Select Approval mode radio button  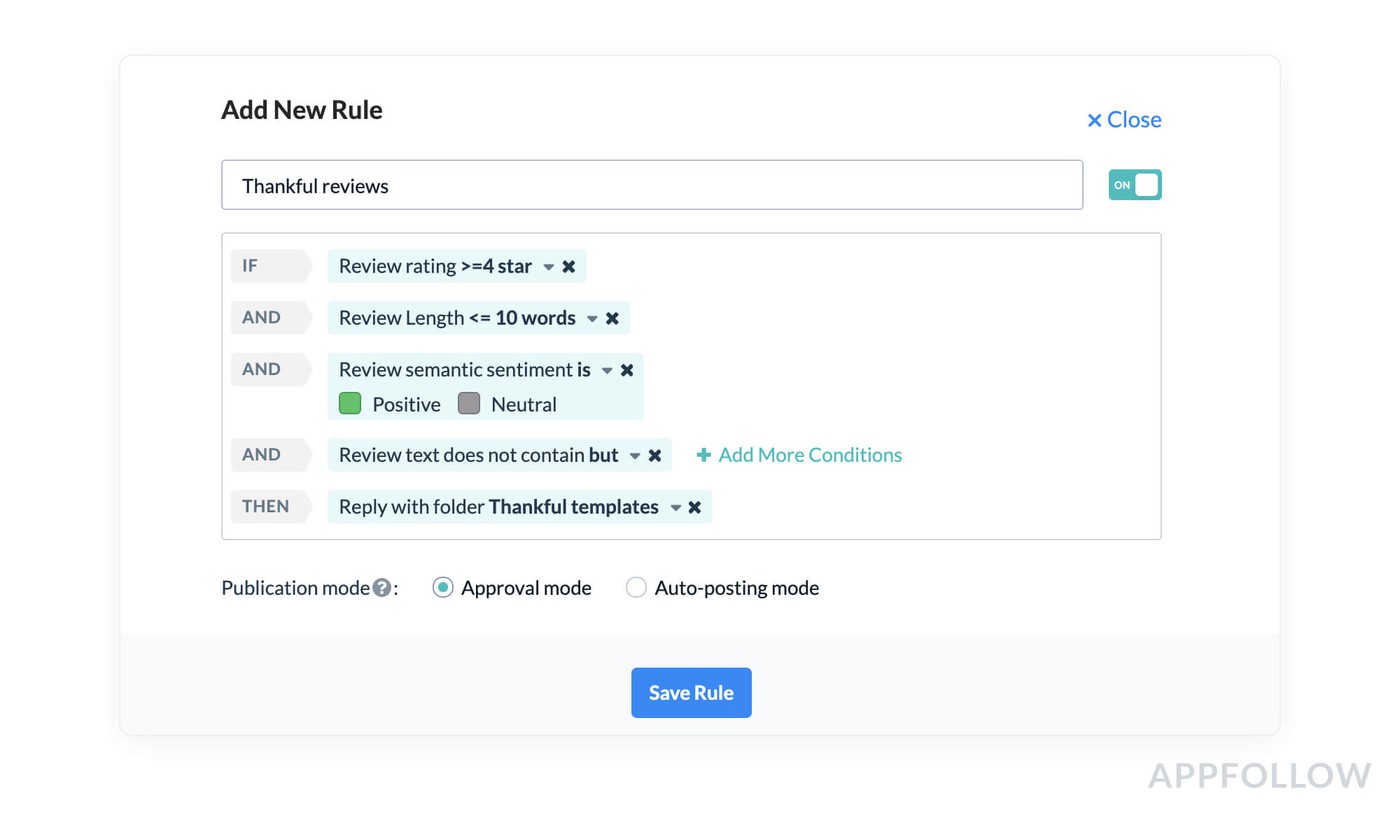pos(442,588)
